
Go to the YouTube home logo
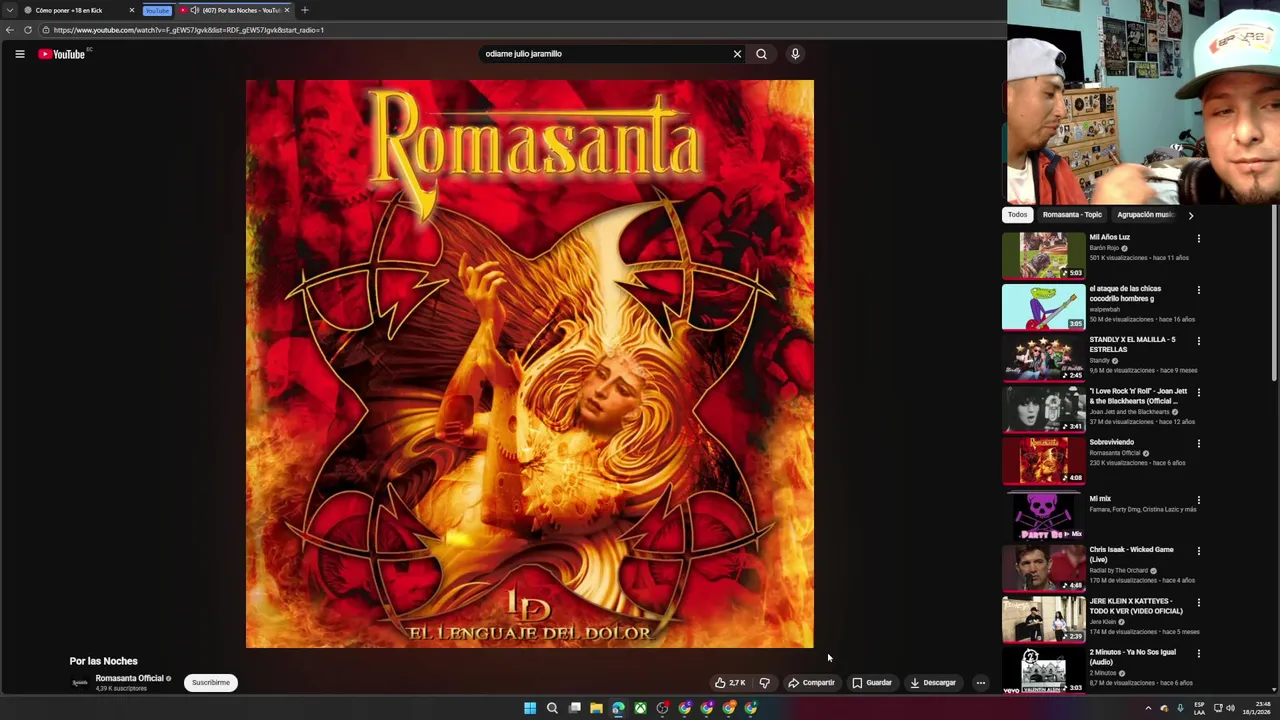coord(62,54)
